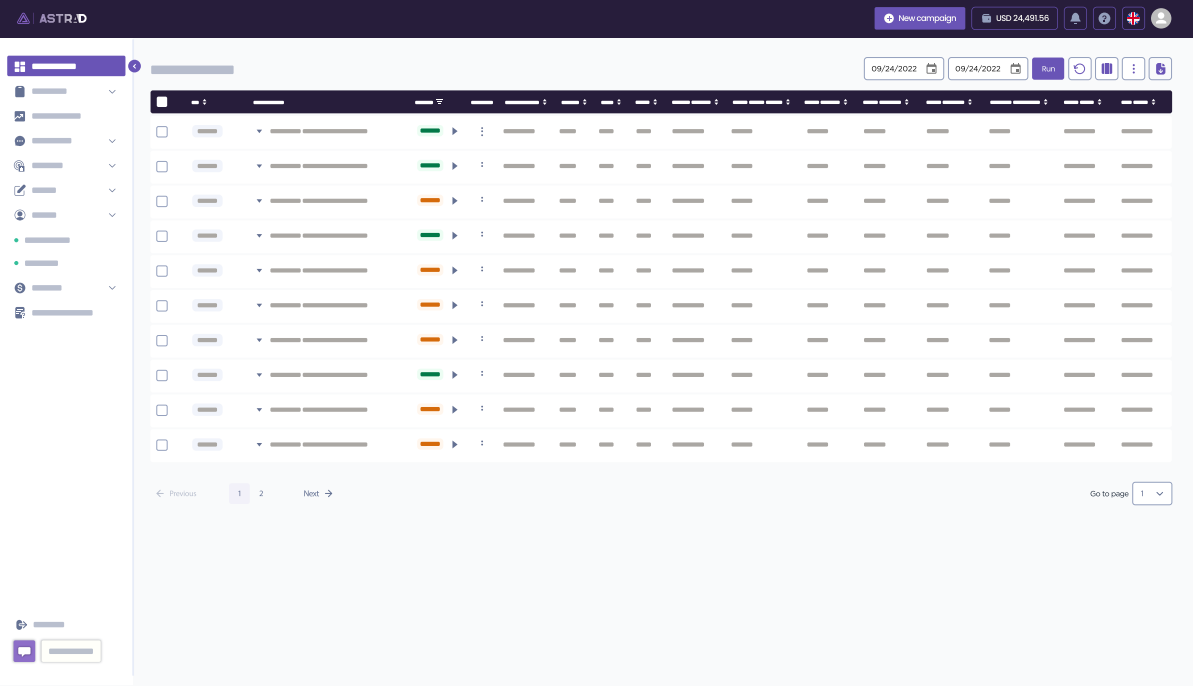The image size is (1193, 686).
Task: Click the help question mark icon
Action: (1105, 18)
